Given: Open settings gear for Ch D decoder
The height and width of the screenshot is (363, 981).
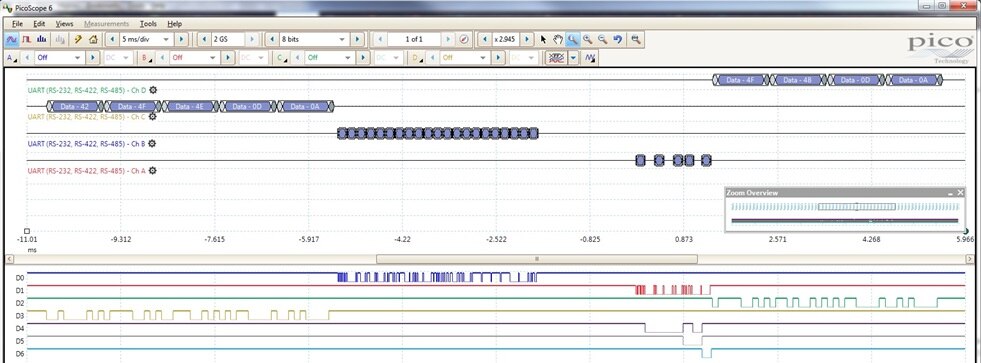Looking at the screenshot, I should coord(153,90).
